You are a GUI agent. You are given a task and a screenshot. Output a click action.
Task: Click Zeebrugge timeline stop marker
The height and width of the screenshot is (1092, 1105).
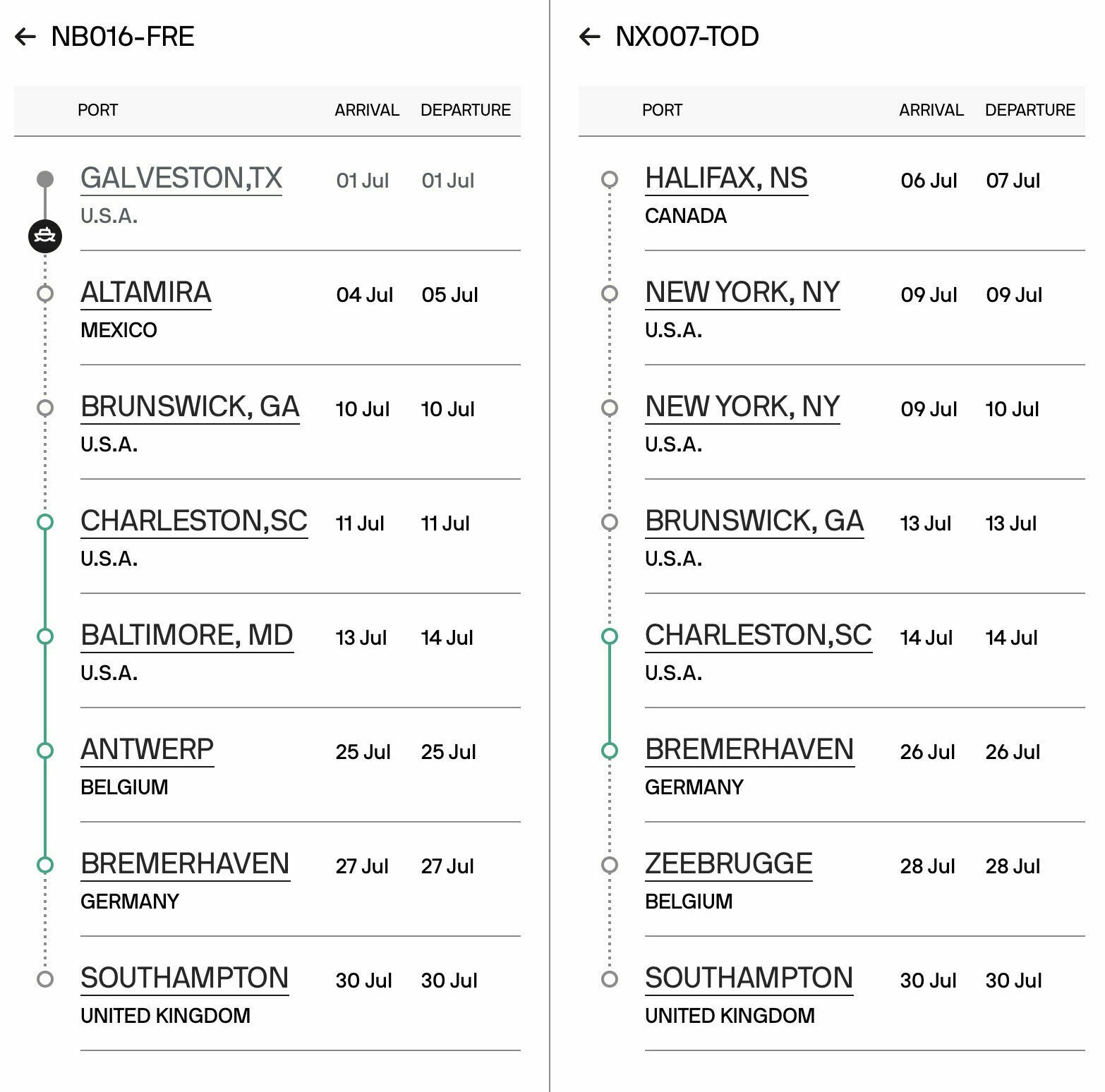[610, 865]
